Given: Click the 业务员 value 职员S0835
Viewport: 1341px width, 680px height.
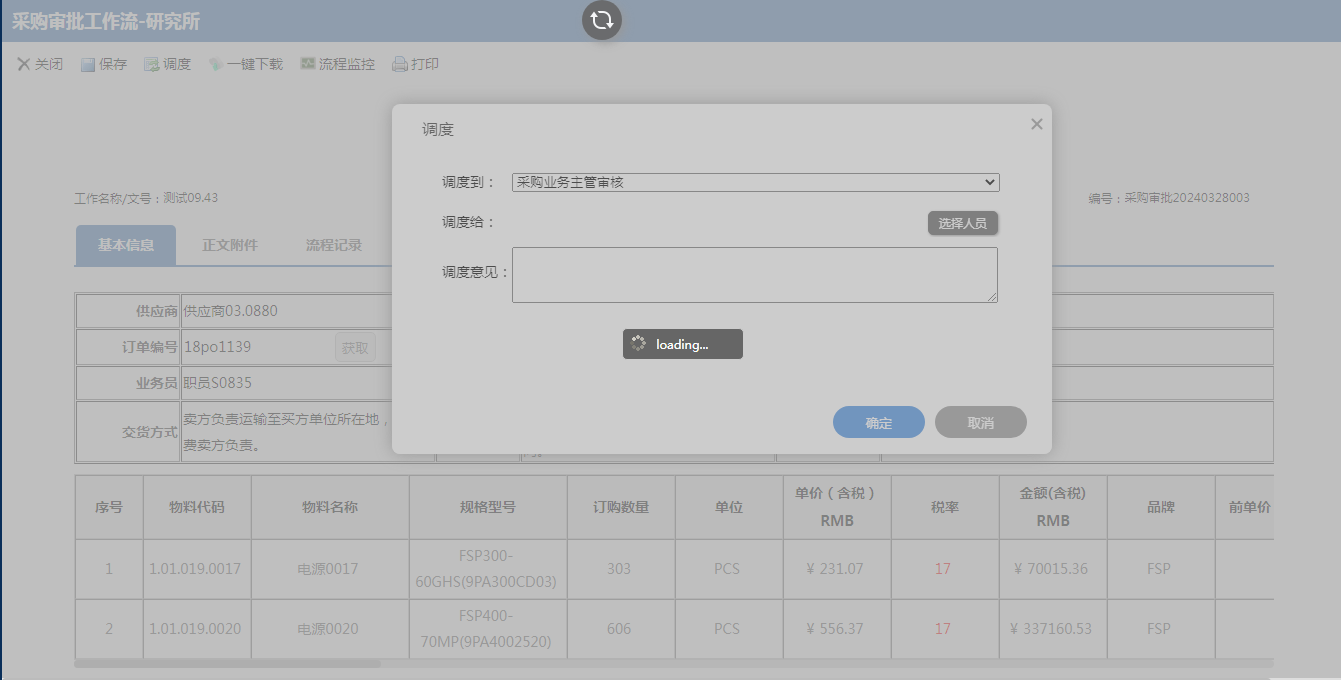Looking at the screenshot, I should coord(218,383).
